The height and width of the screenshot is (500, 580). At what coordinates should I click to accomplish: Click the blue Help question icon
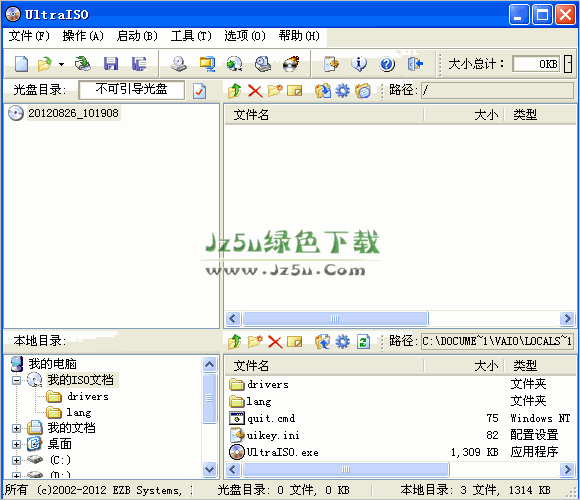coord(387,64)
